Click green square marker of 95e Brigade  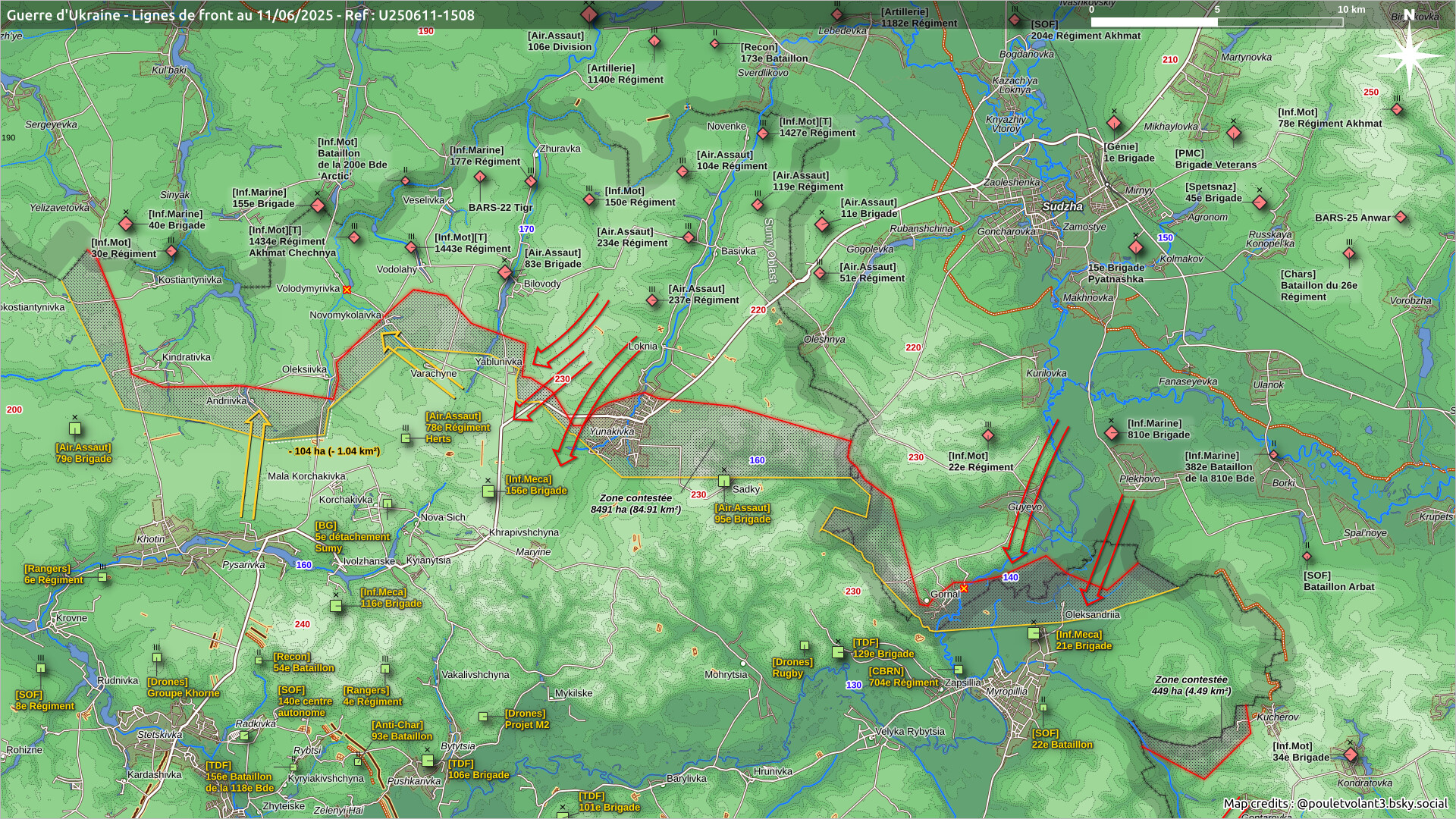click(x=724, y=480)
